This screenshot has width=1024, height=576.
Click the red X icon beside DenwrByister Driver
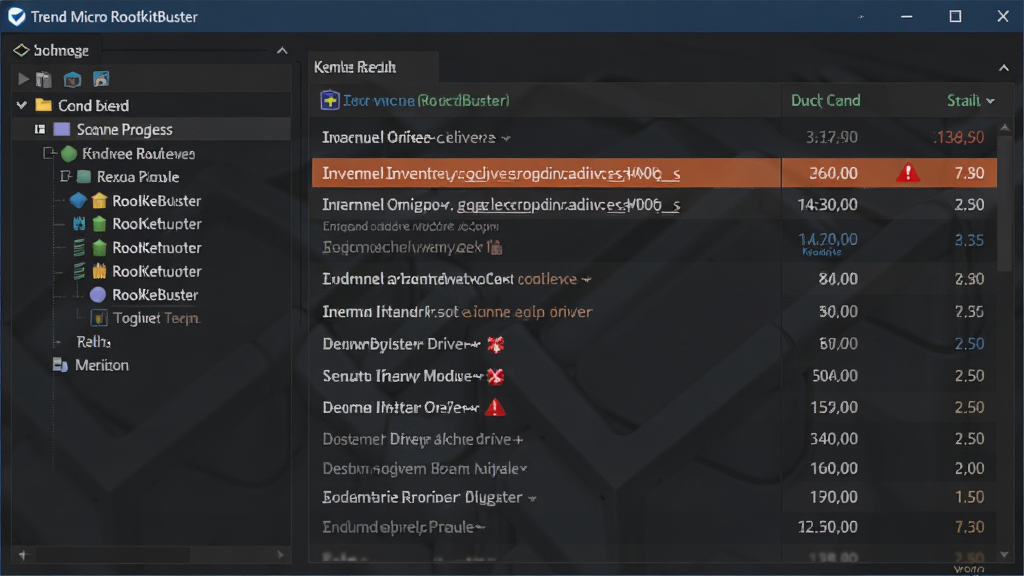[496, 344]
